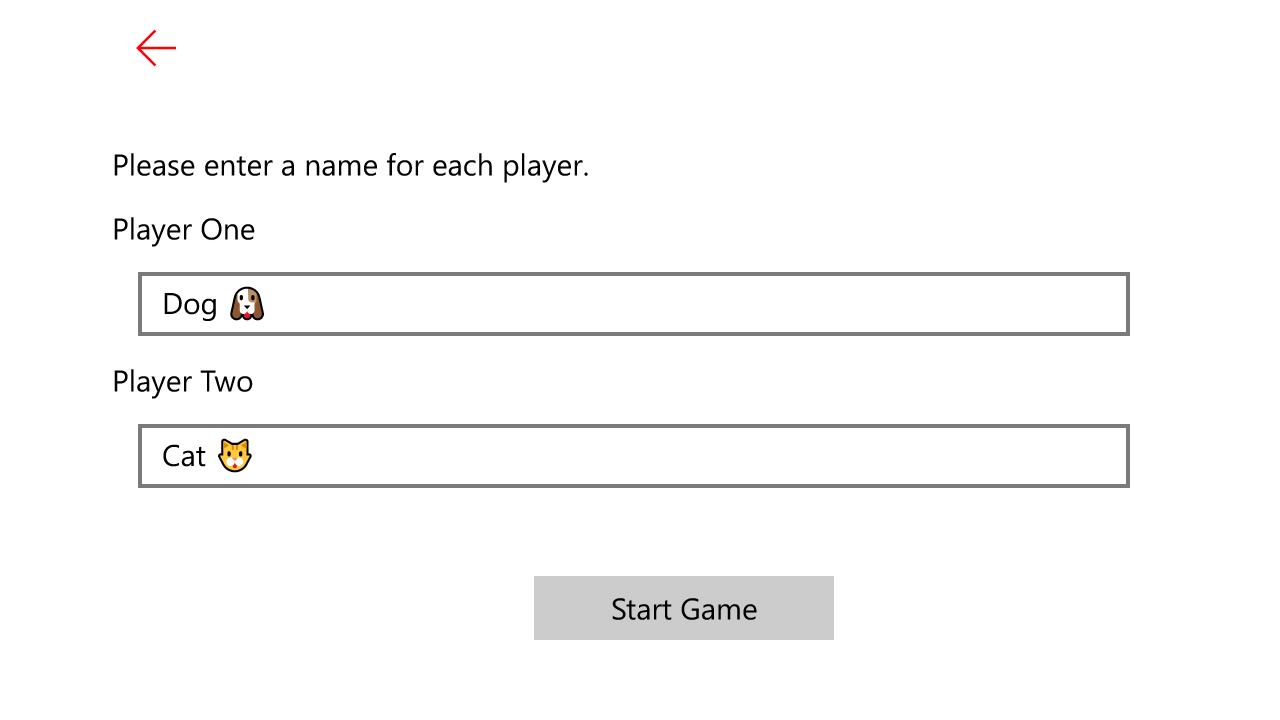This screenshot has width=1280, height=720.
Task: Focus the Player Two name field
Action: pyautogui.click(x=634, y=456)
